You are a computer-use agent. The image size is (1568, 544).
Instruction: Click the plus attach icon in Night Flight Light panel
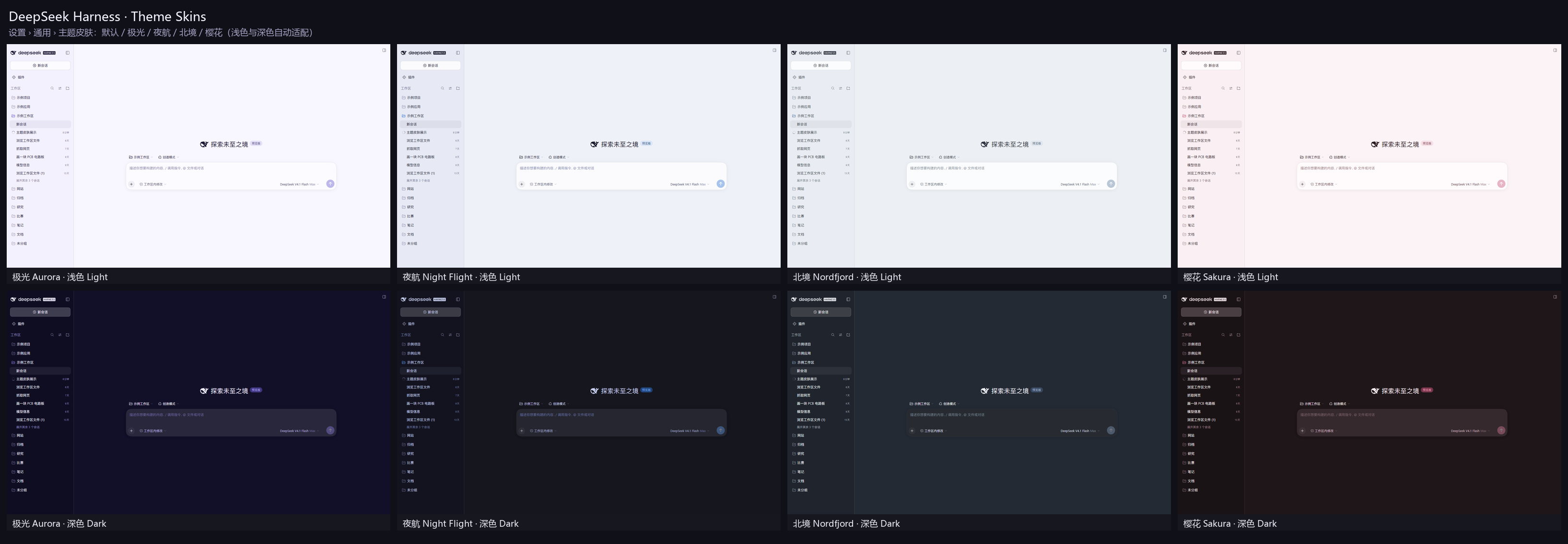(522, 184)
